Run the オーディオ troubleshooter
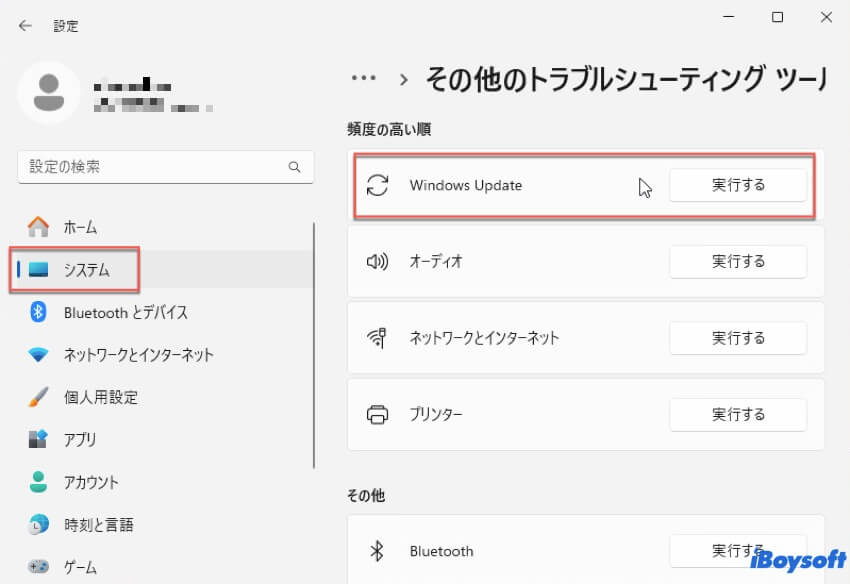 (738, 262)
